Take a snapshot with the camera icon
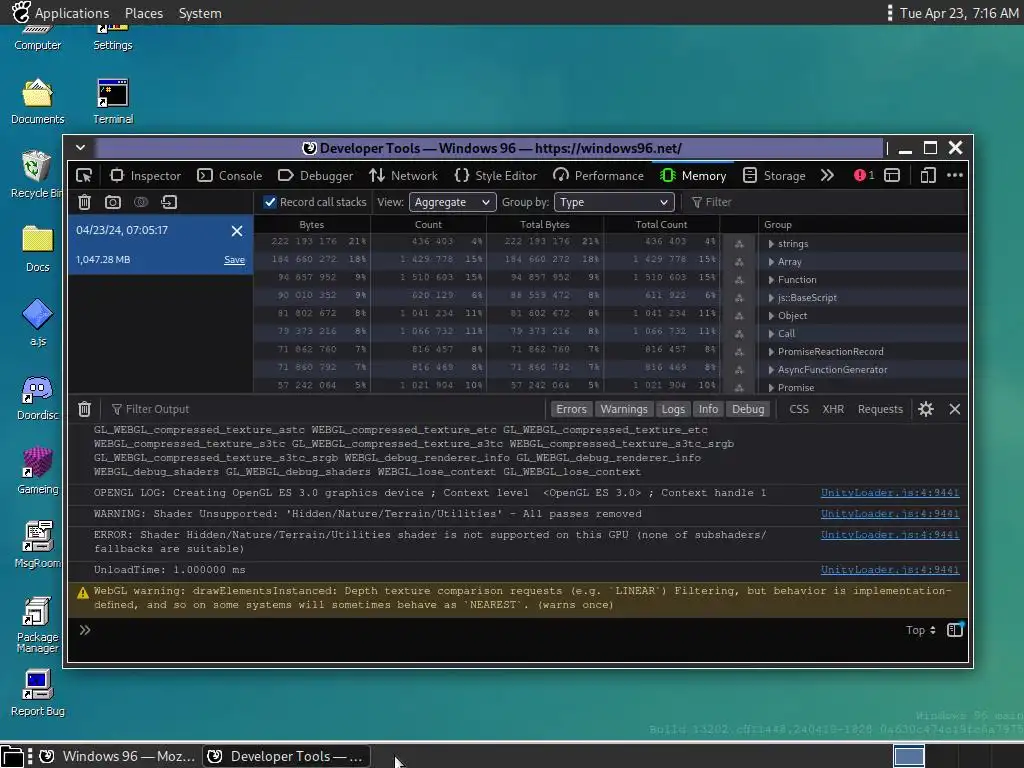Viewport: 1024px width, 768px height. point(113,202)
